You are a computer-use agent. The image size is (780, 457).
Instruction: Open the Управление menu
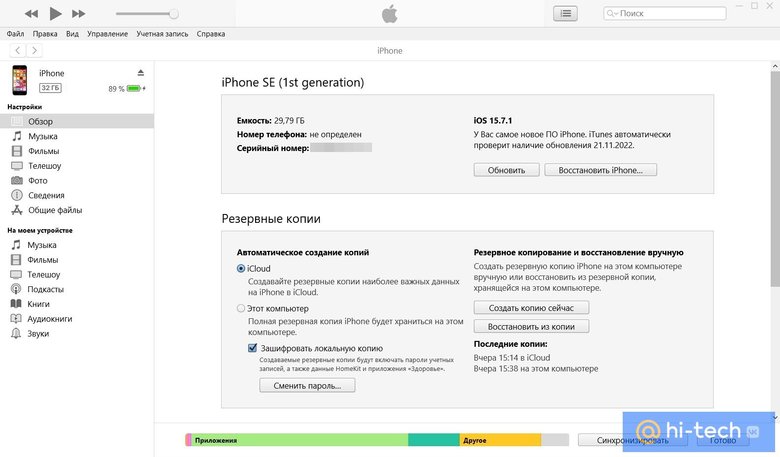(107, 34)
